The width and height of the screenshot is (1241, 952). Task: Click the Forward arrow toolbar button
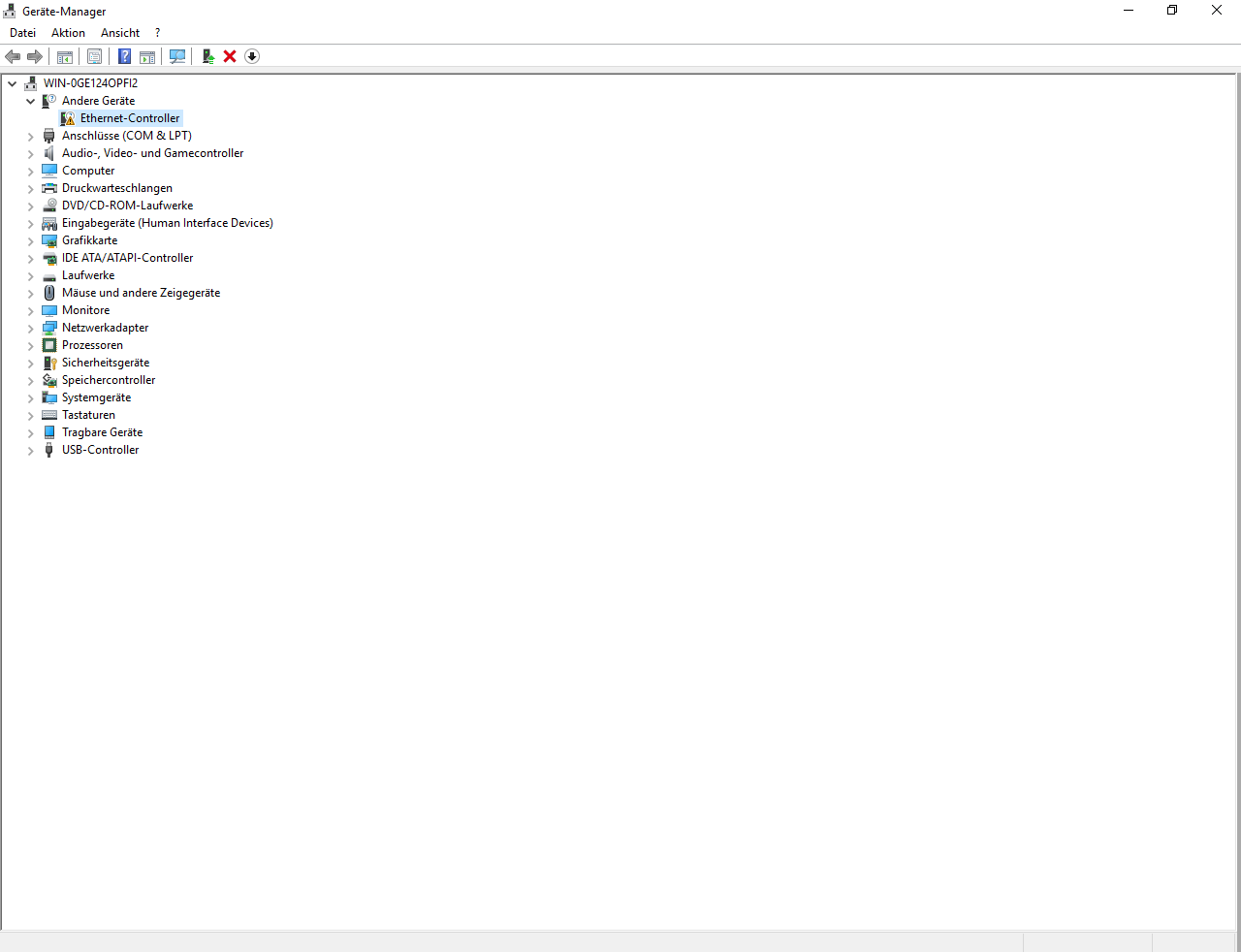tap(35, 56)
